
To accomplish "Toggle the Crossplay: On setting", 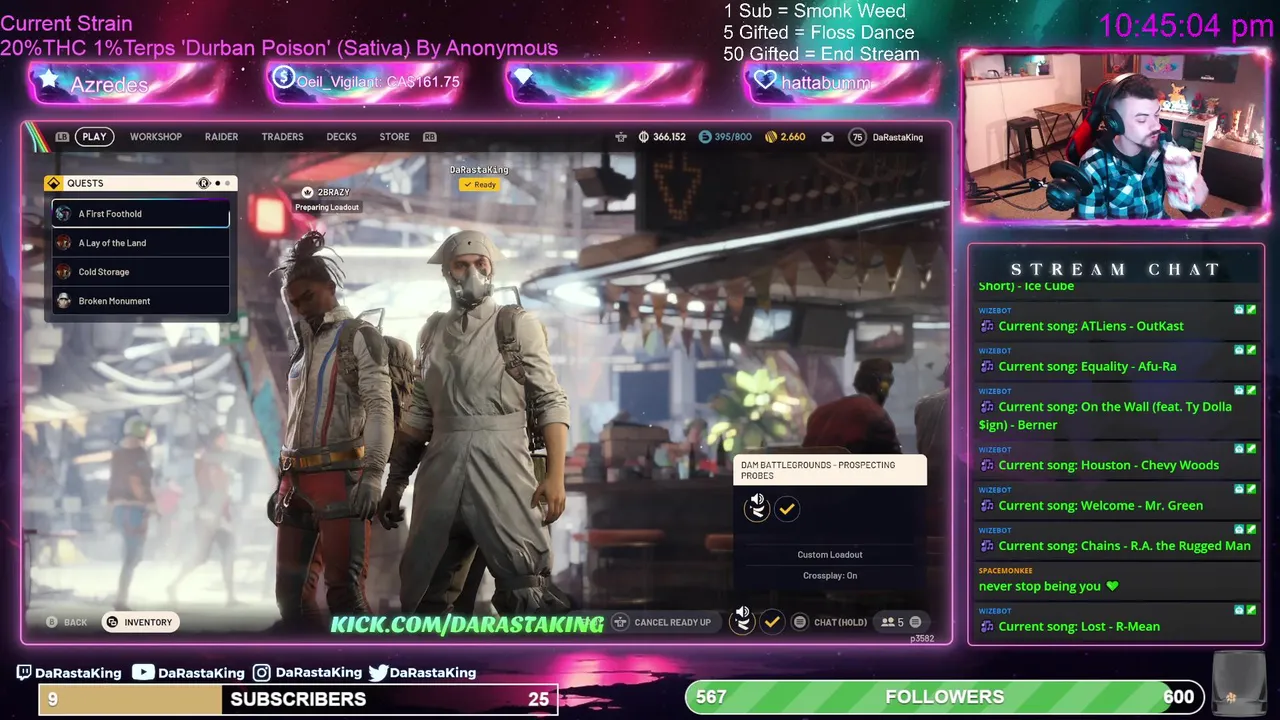I will point(830,576).
